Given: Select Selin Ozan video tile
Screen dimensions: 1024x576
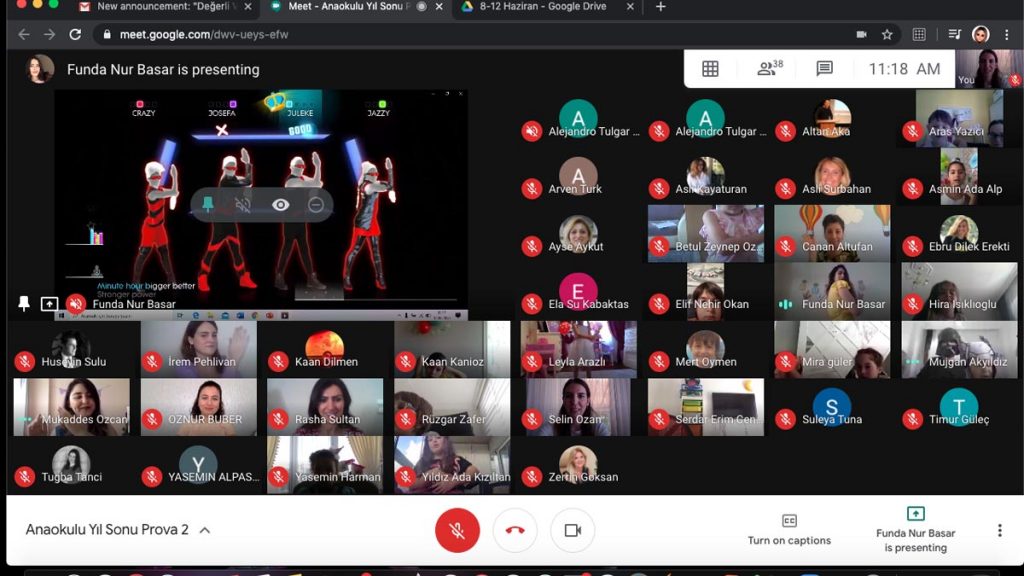Looking at the screenshot, I should tap(579, 407).
